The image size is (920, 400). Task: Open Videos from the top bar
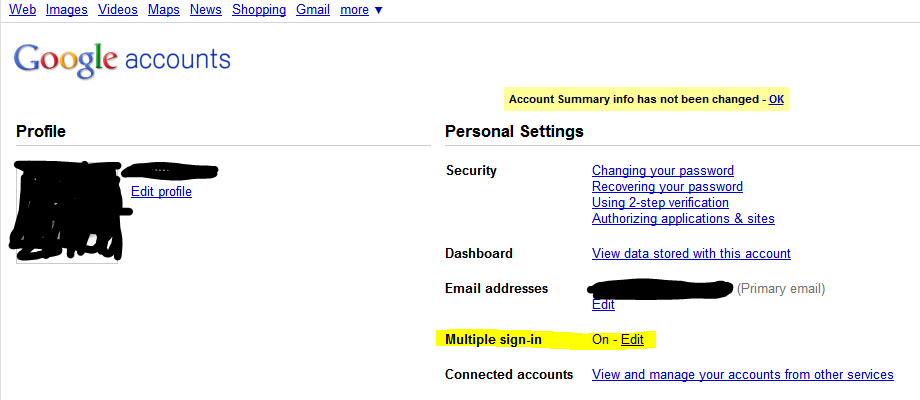118,10
